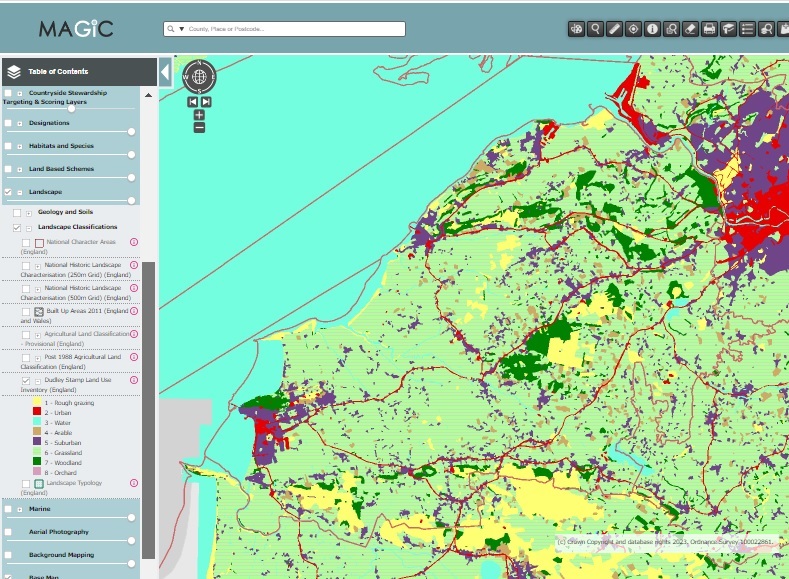Expand the Geology and Soils subgroup
The height and width of the screenshot is (579, 789).
28,212
